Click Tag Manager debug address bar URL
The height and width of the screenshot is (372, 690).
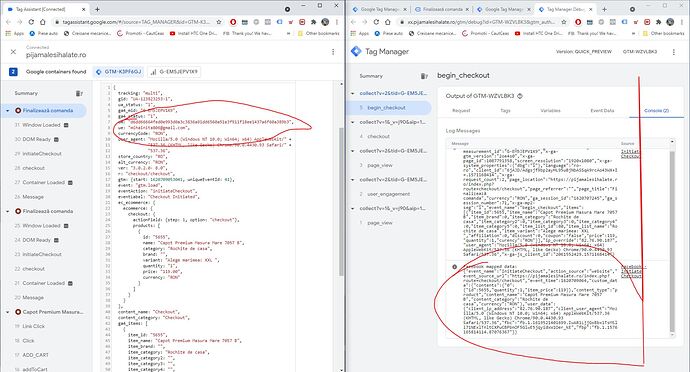point(482,22)
